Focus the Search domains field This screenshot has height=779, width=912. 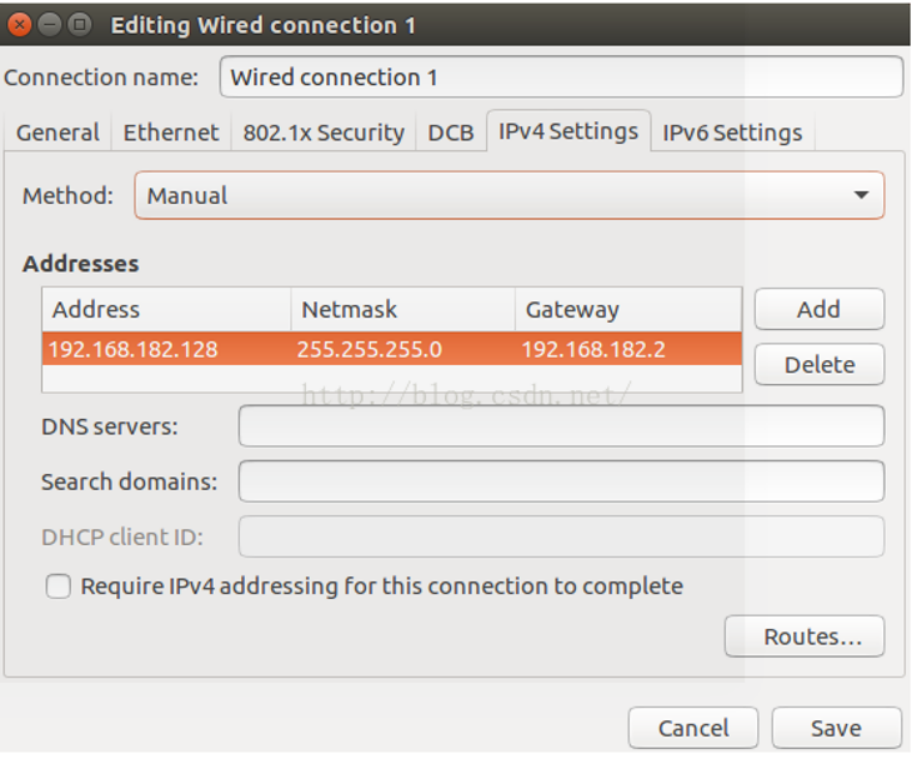[561, 481]
